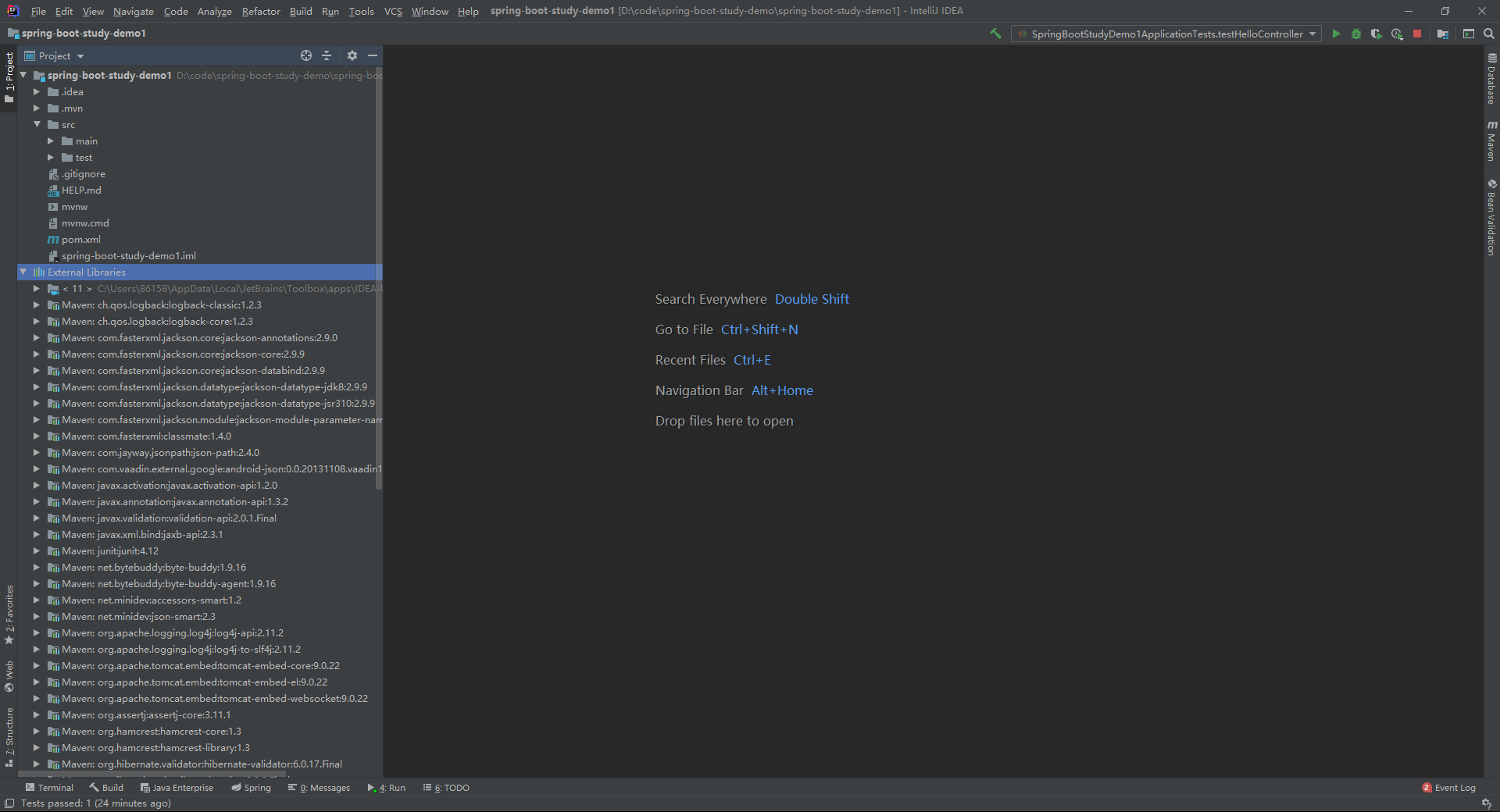Open the Database side panel
1500x812 pixels.
(1491, 78)
